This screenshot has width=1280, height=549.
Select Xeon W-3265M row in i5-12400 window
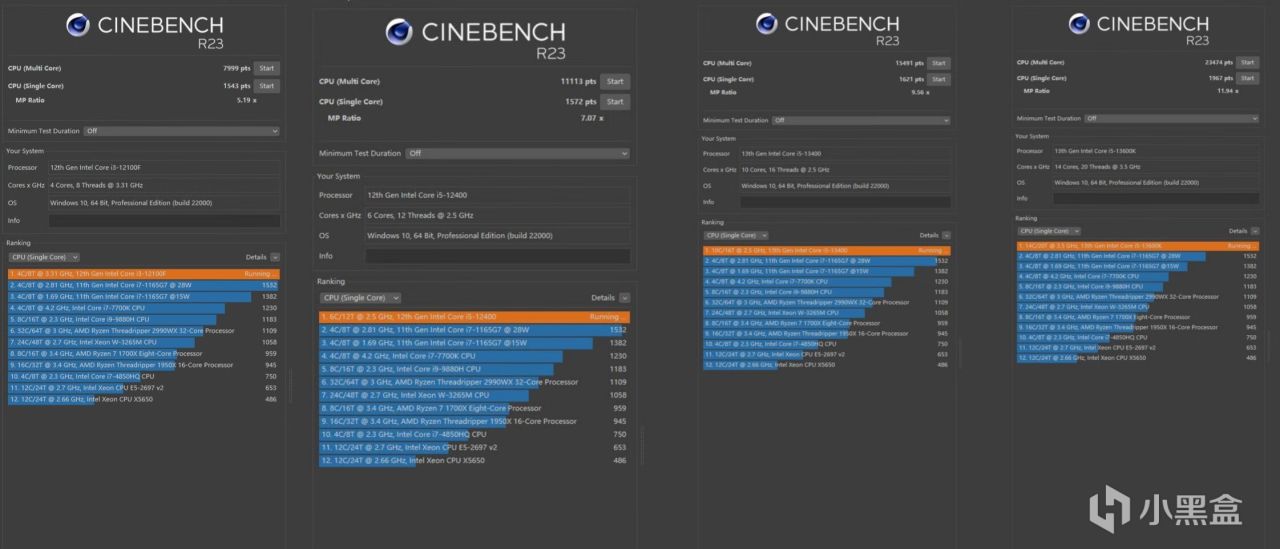click(x=474, y=395)
